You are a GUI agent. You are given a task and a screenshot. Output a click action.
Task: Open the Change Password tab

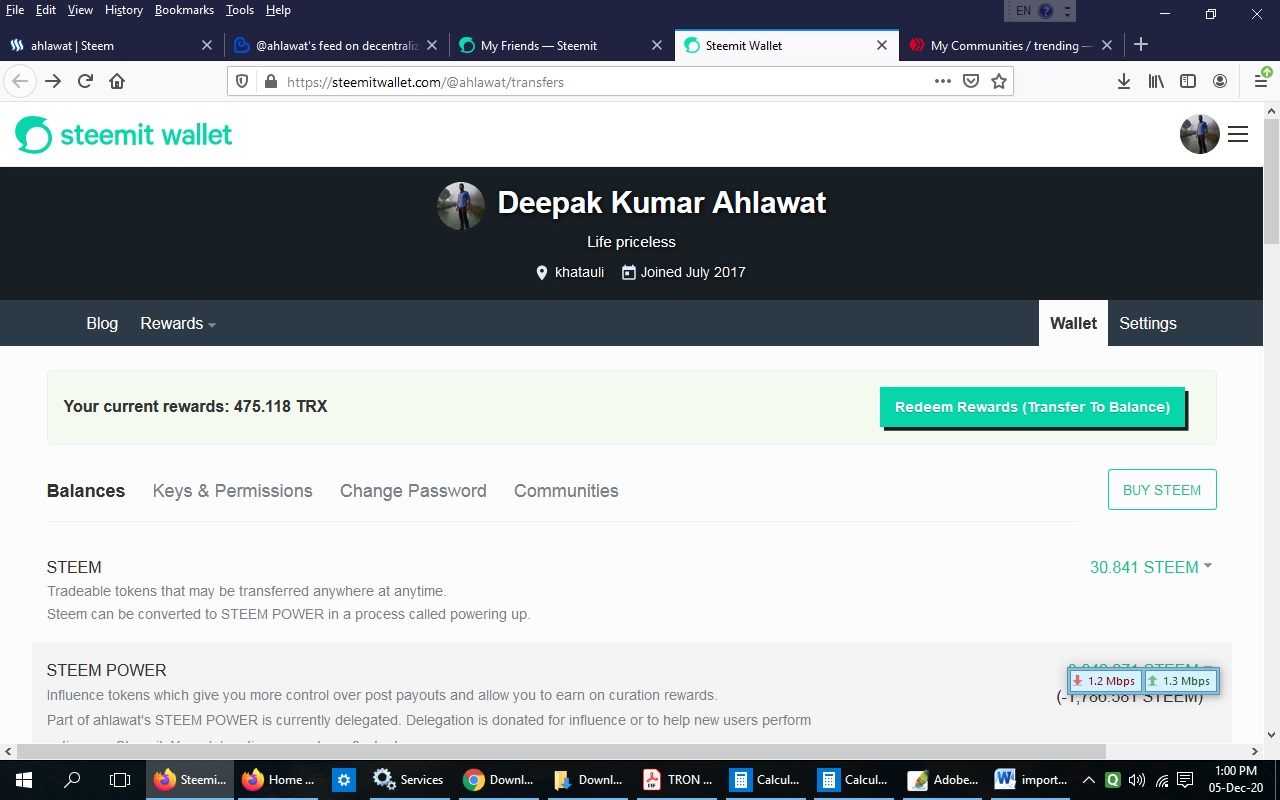coord(413,491)
